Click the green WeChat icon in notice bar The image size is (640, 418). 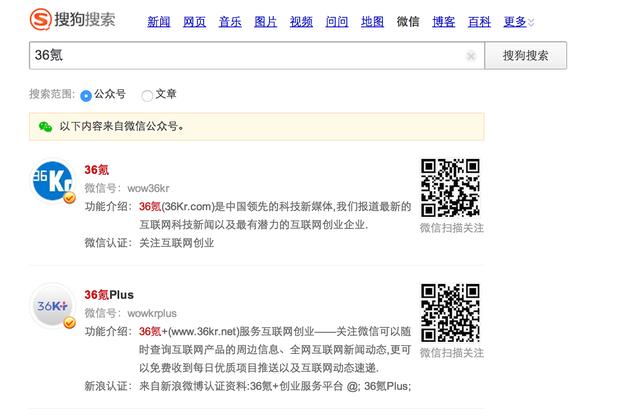(44, 127)
